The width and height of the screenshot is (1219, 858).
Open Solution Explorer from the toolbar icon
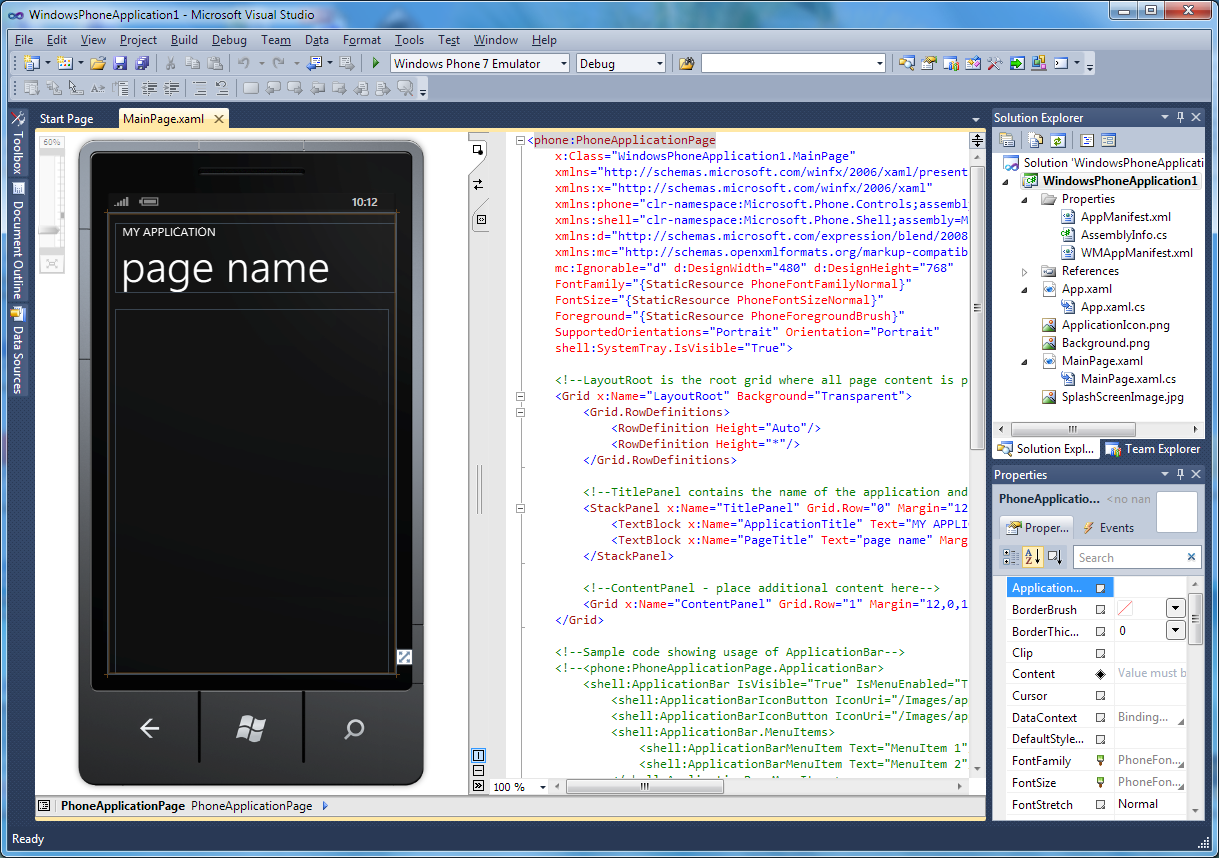click(907, 63)
